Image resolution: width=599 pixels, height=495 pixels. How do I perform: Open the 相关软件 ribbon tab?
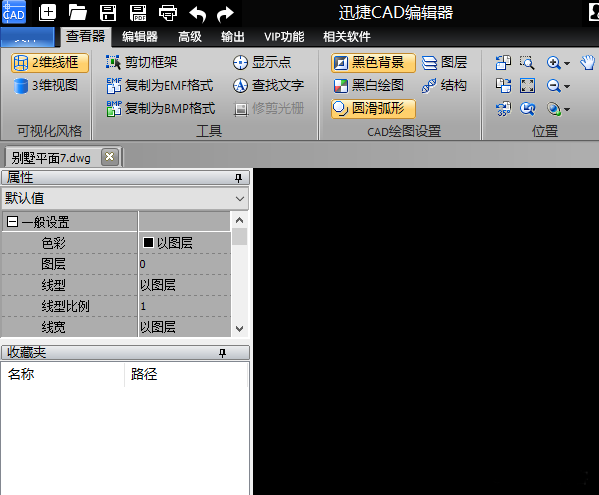(x=346, y=37)
